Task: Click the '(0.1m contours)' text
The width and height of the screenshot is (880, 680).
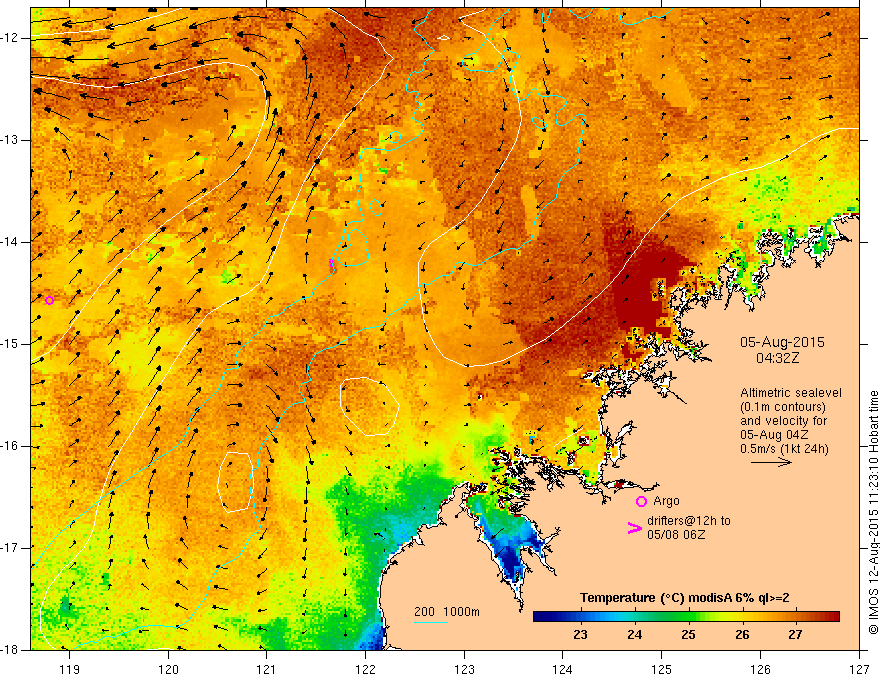Action: tap(783, 407)
